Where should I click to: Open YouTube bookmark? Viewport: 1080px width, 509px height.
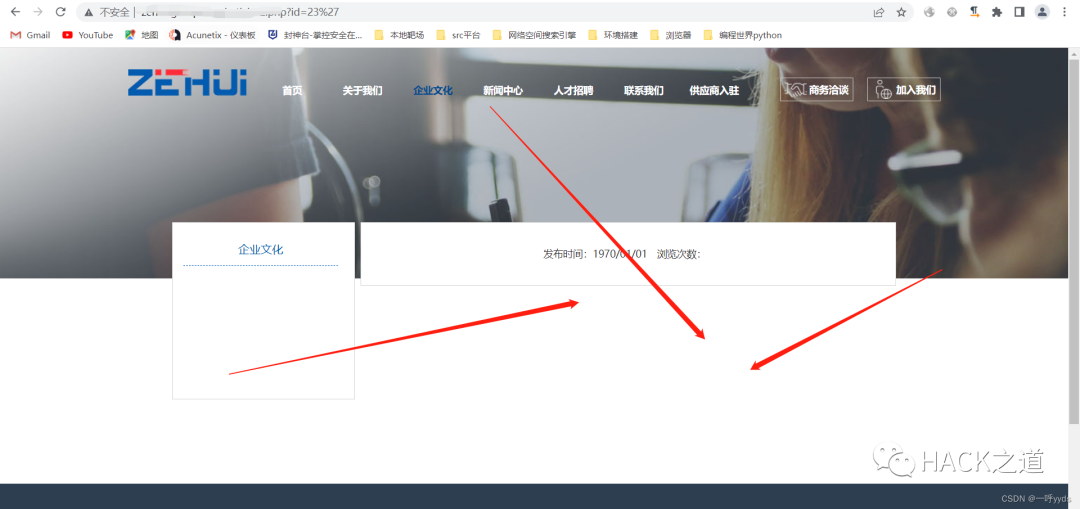coord(87,35)
